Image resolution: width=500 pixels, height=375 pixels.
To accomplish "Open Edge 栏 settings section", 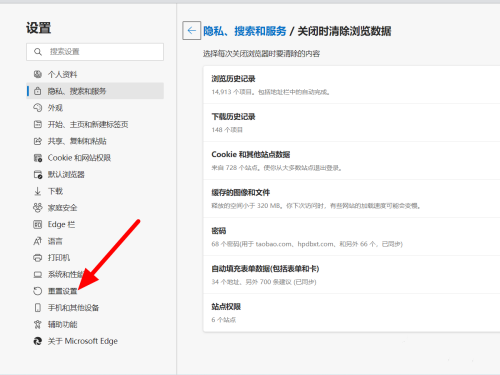I will [95, 224].
